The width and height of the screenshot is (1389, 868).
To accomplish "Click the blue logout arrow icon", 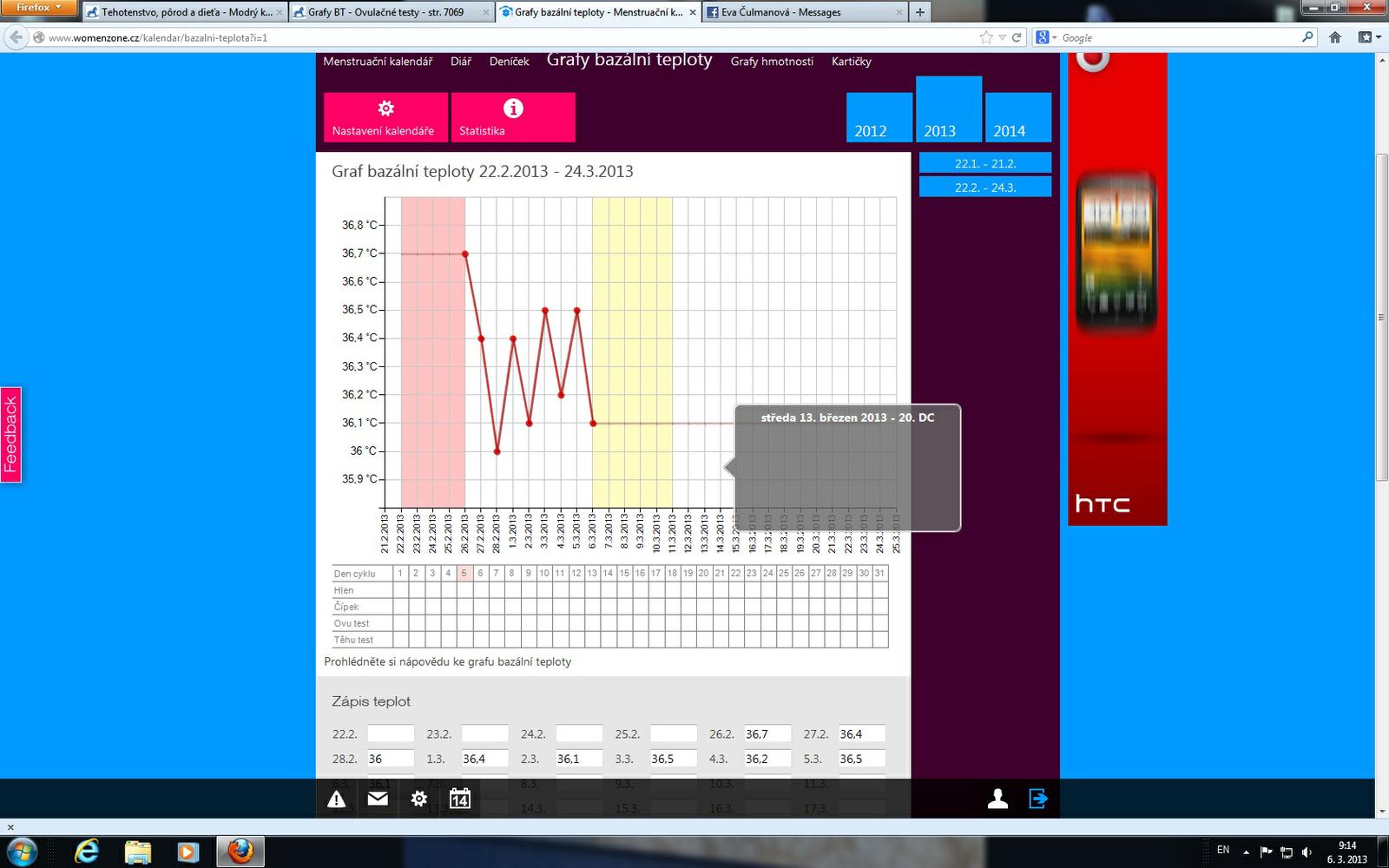I will [1038, 799].
